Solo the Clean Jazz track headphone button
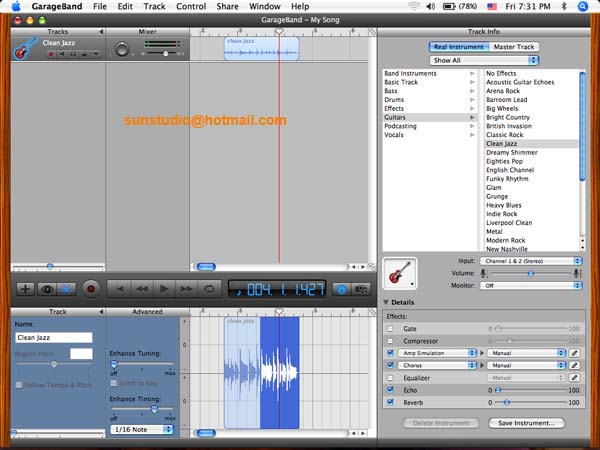 point(73,54)
